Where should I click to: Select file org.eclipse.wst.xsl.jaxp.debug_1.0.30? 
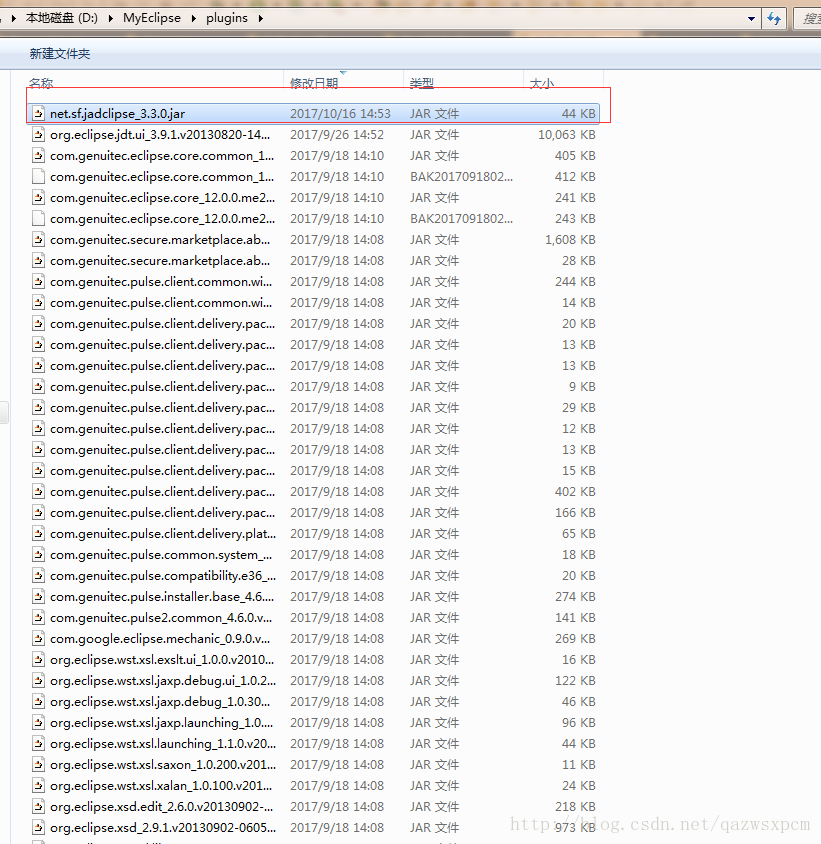160,701
